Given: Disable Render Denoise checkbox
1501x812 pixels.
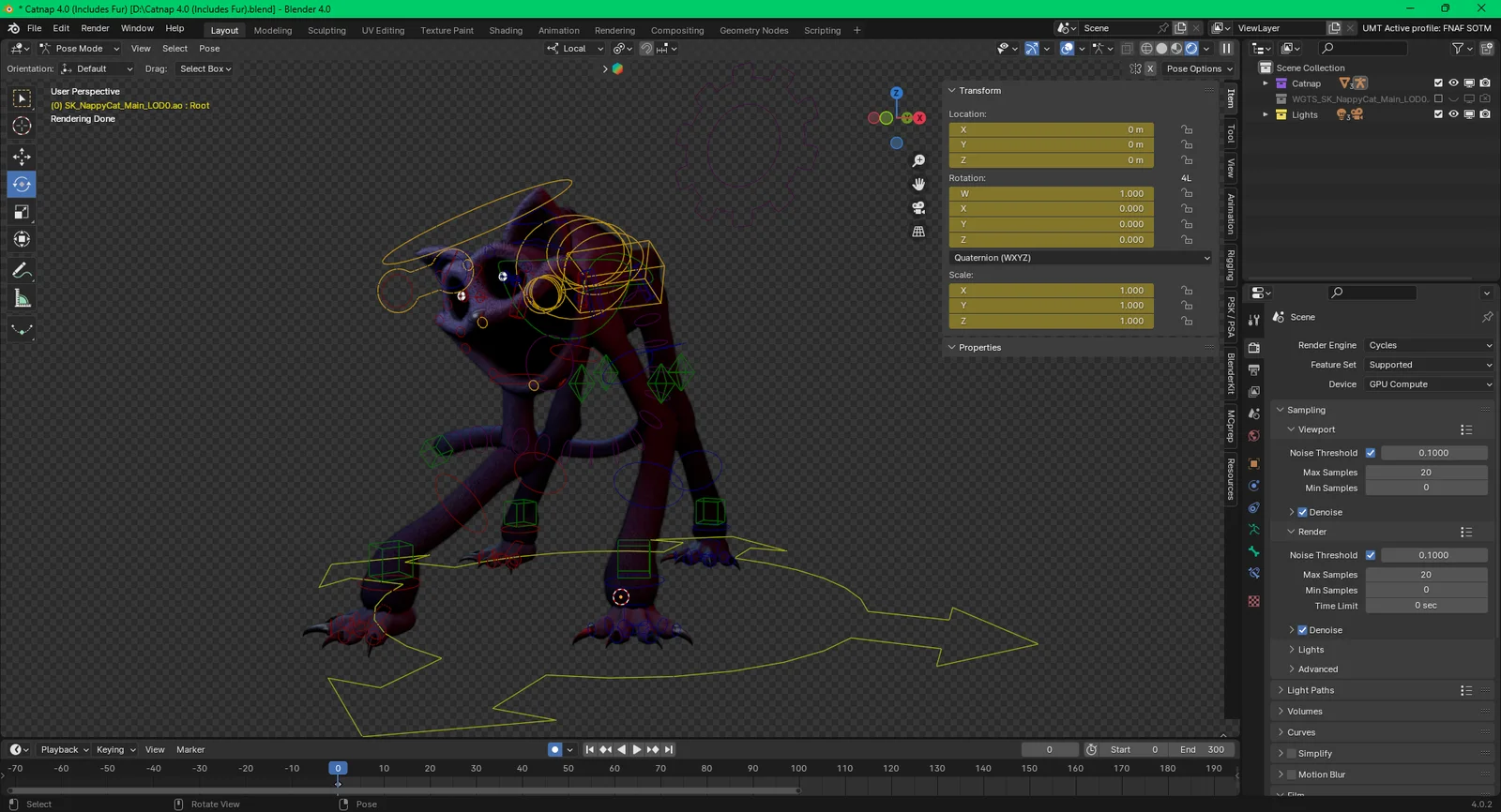Looking at the screenshot, I should coord(1302,630).
